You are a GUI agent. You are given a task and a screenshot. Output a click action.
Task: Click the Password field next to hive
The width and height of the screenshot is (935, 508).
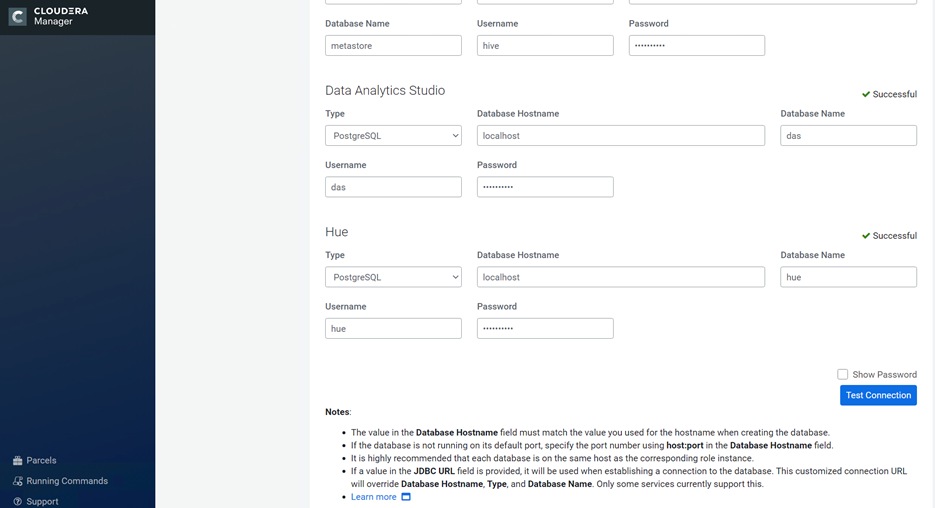pos(696,45)
